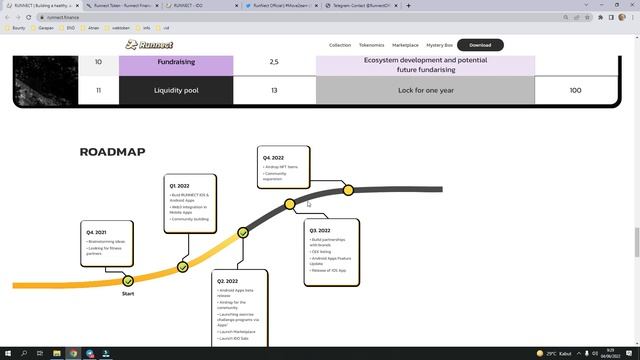Click the page vertical scrollbar thumb
The width and height of the screenshot is (640, 360).
pyautogui.click(x=637, y=242)
